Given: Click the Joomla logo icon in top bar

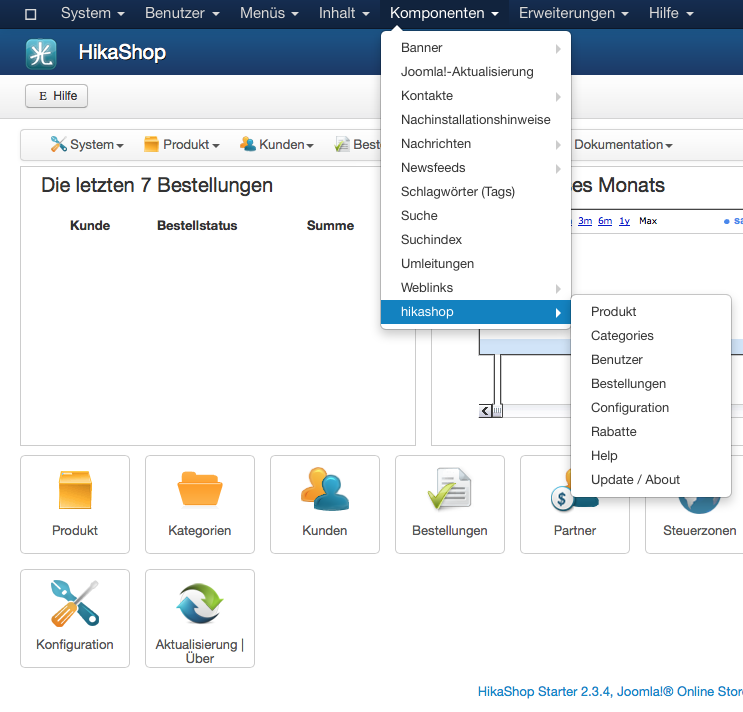Looking at the screenshot, I should click(x=31, y=14).
